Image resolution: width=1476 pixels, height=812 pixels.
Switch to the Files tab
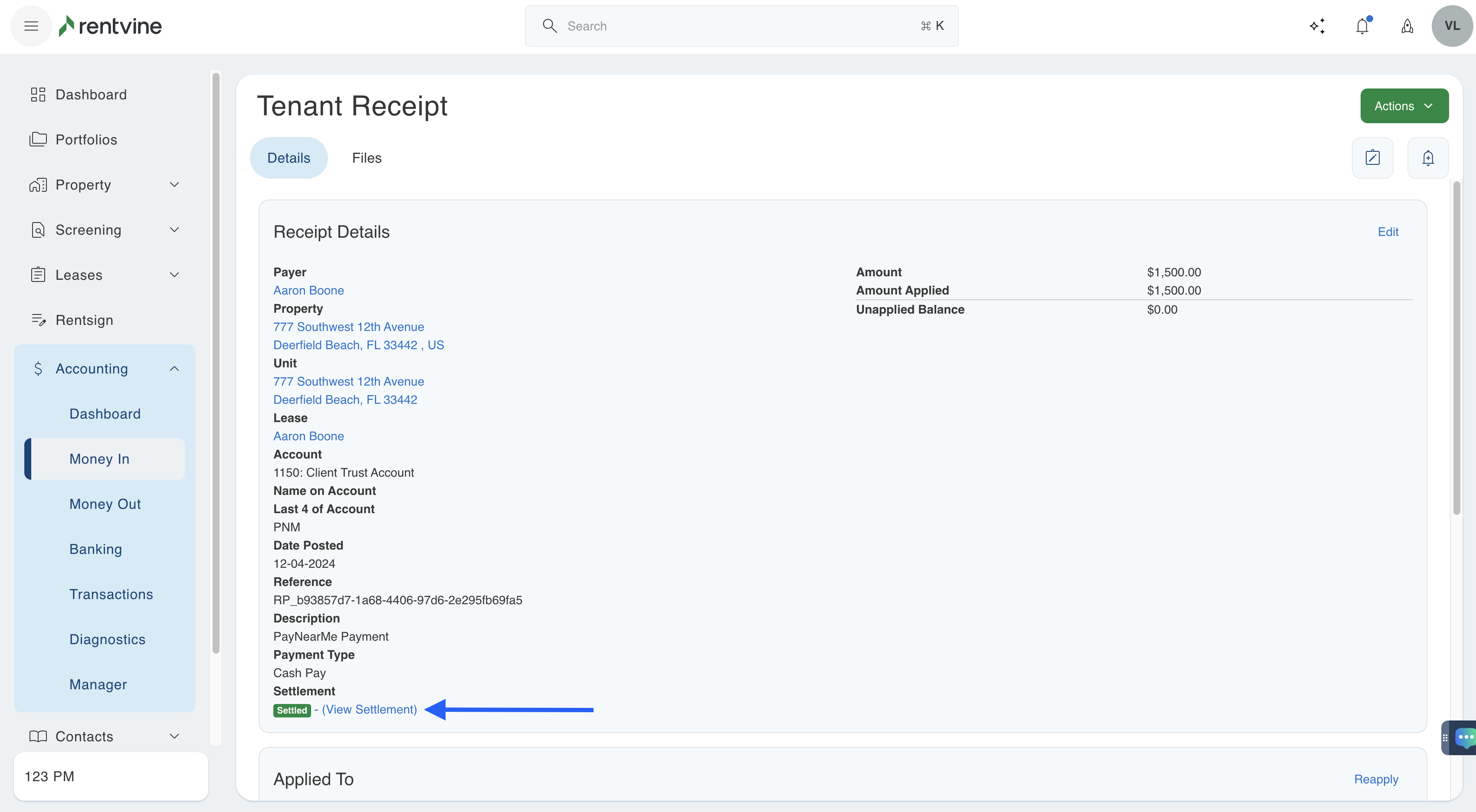[367, 157]
